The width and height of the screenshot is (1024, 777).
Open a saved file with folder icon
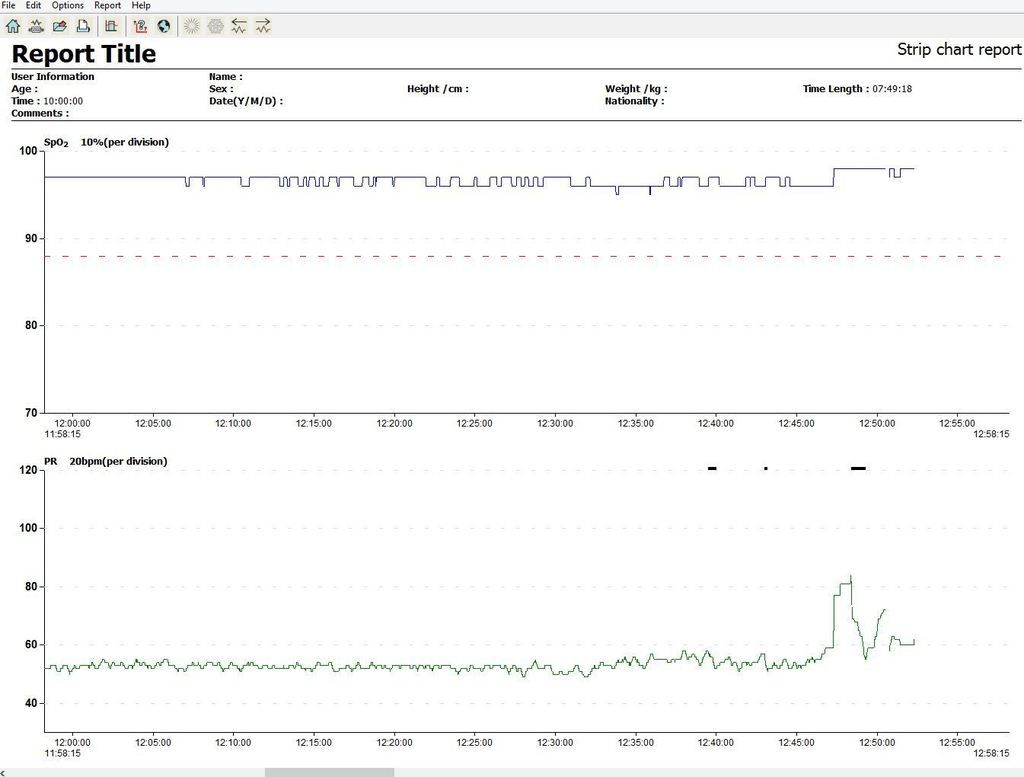[59, 26]
